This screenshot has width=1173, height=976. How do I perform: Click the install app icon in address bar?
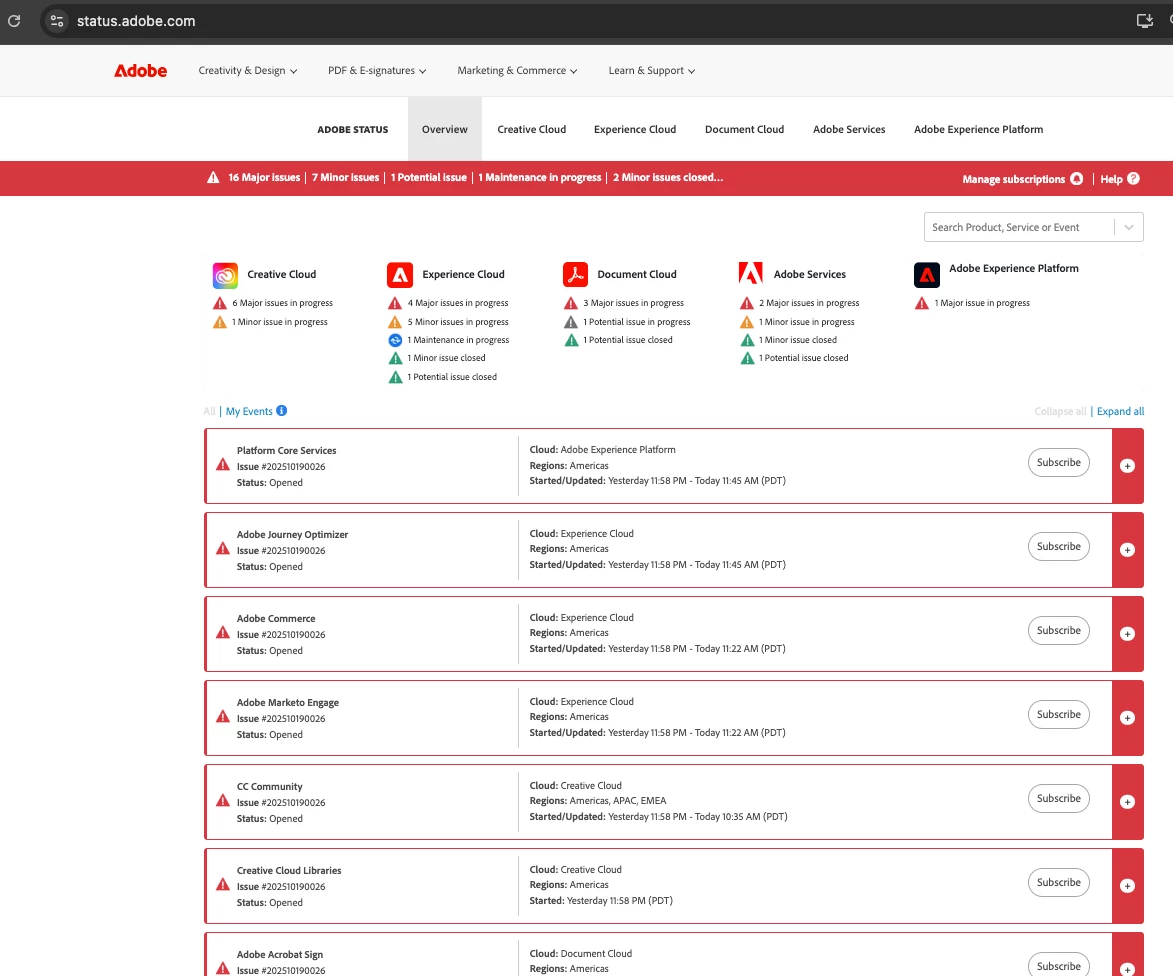click(1144, 21)
